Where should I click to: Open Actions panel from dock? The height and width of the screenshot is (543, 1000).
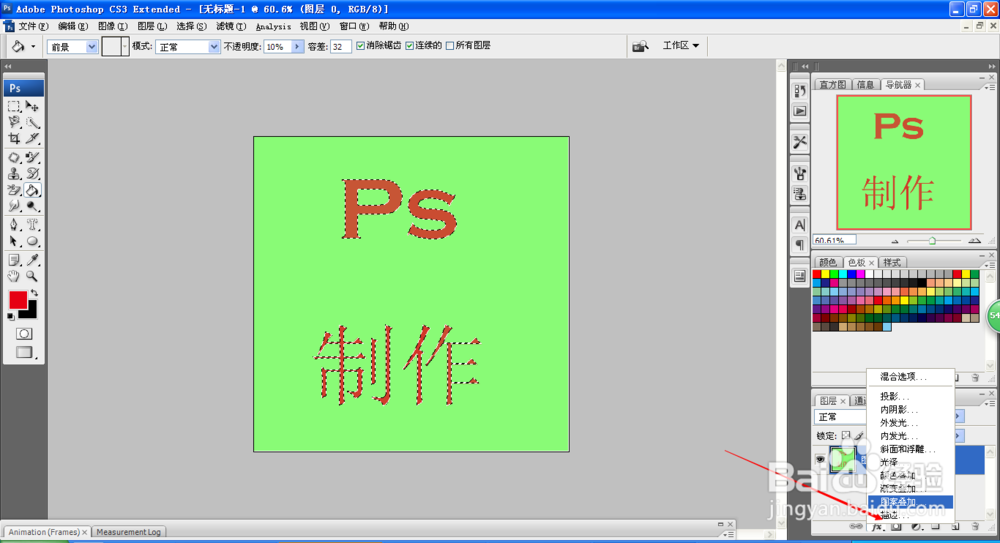800,111
